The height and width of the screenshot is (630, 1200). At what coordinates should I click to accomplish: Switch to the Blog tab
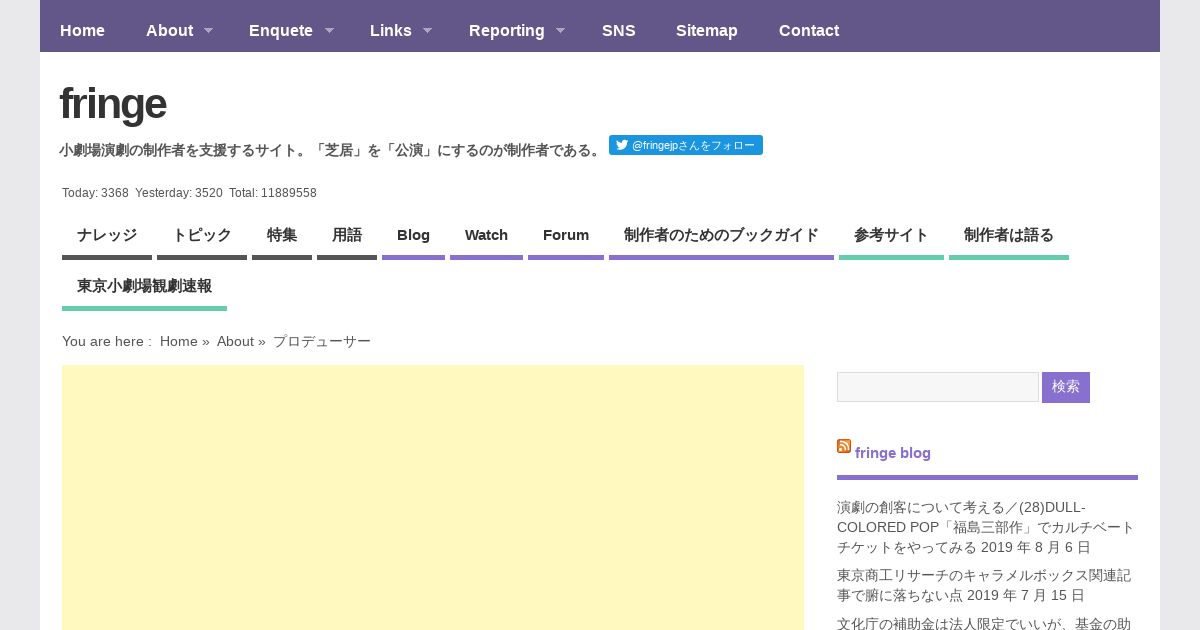click(x=413, y=235)
